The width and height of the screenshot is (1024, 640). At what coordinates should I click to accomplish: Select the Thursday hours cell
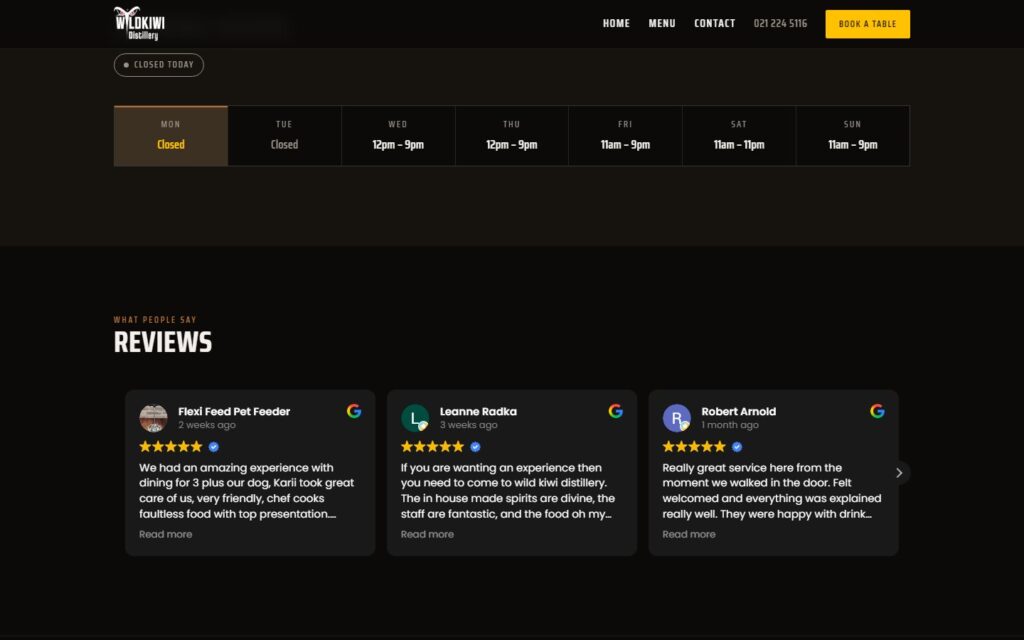[x=511, y=136]
